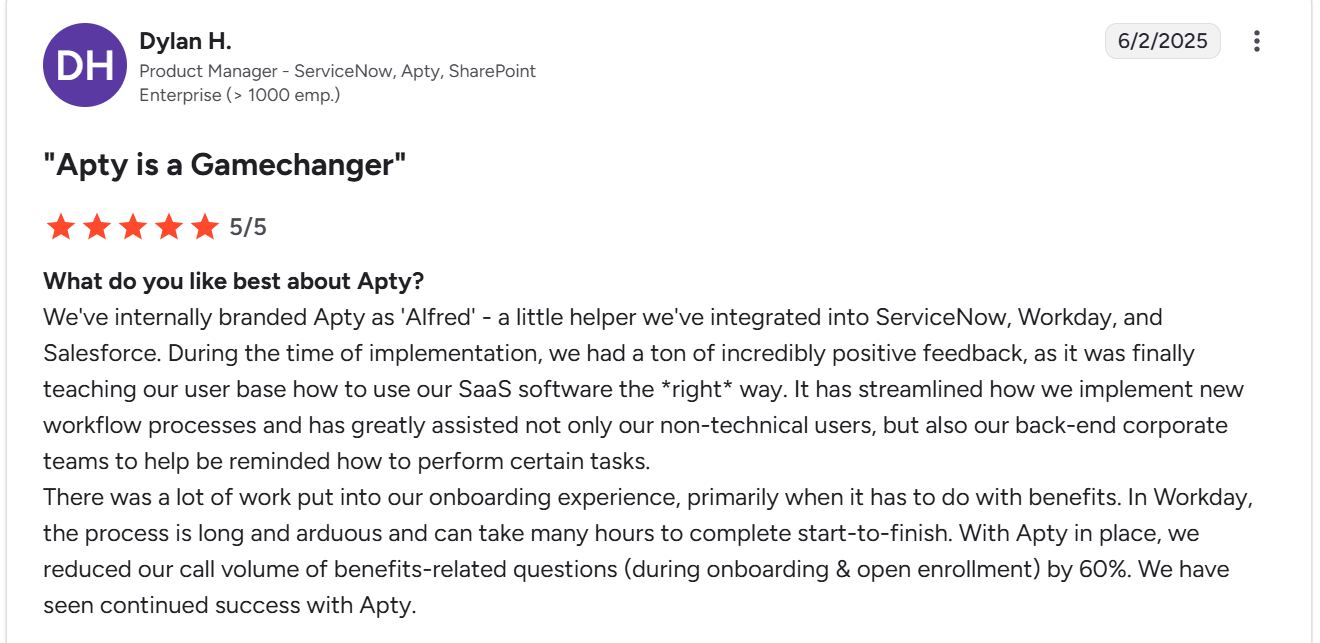Open Dylan H.'s reviewer profile
The height and width of the screenshot is (643, 1320).
tap(185, 41)
